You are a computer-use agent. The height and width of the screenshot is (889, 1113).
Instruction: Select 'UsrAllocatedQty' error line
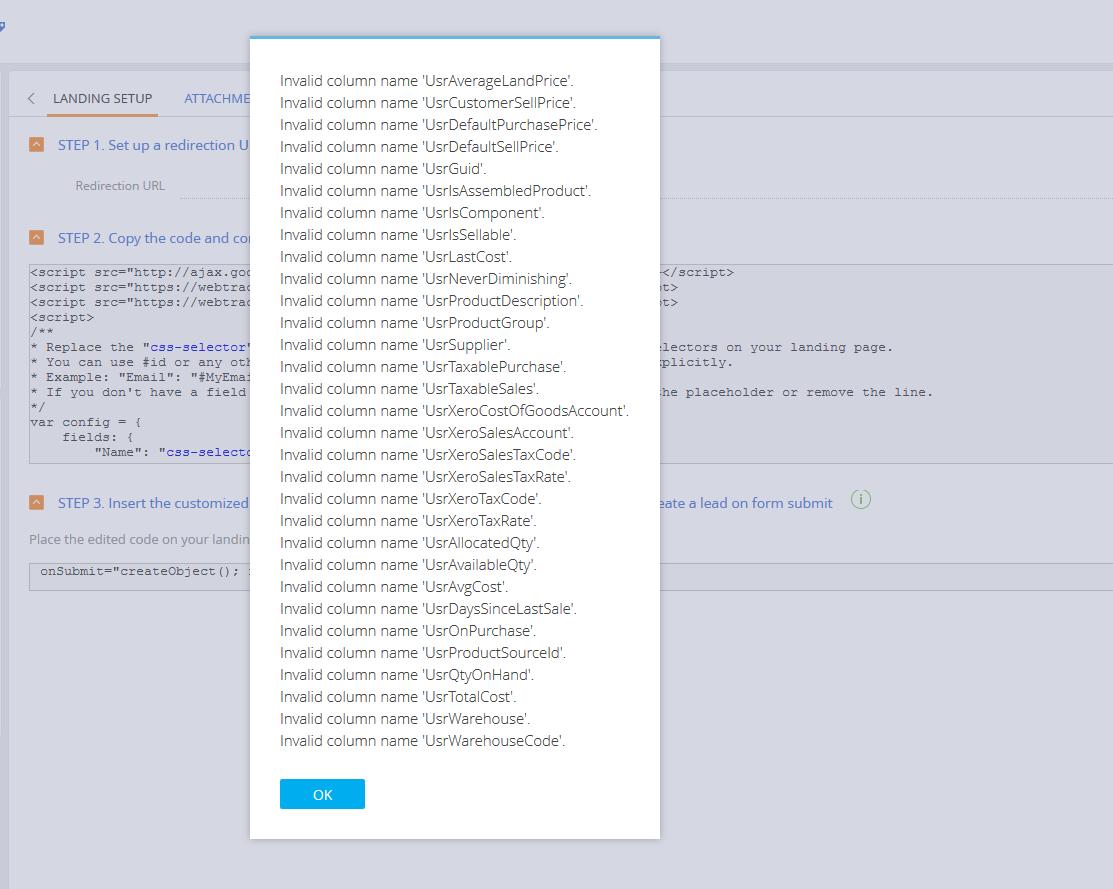point(410,543)
